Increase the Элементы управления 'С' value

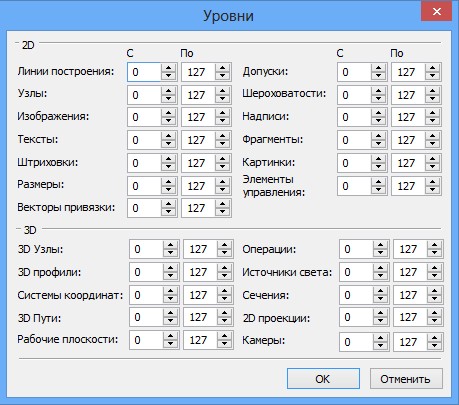point(378,182)
